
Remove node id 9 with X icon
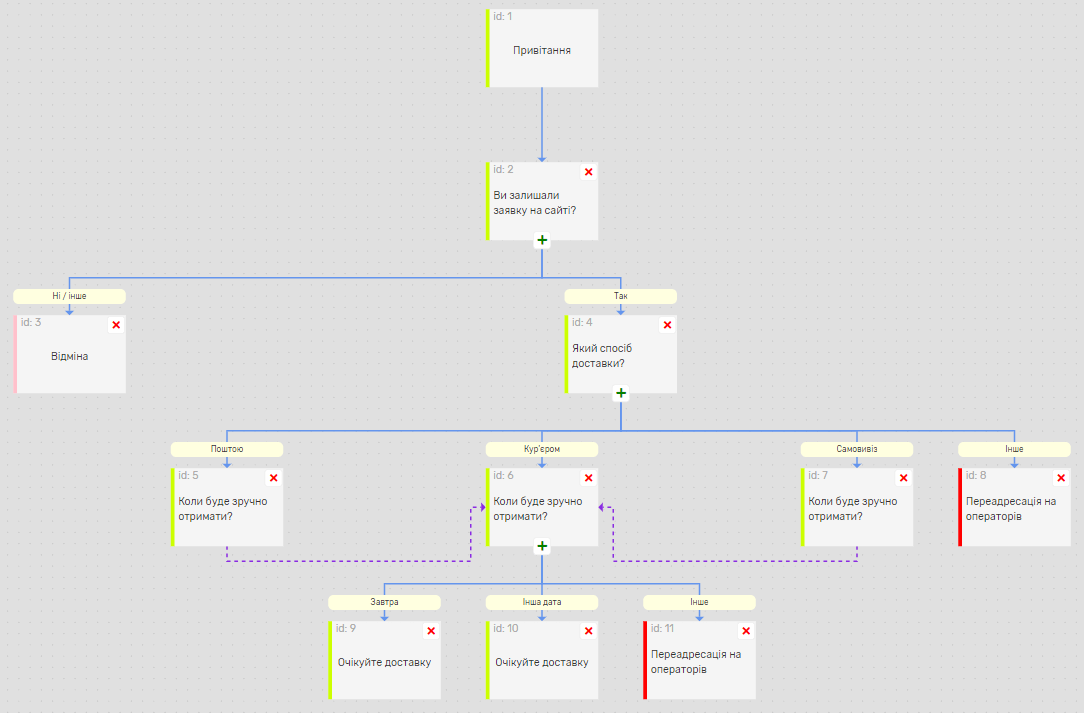pos(431,631)
